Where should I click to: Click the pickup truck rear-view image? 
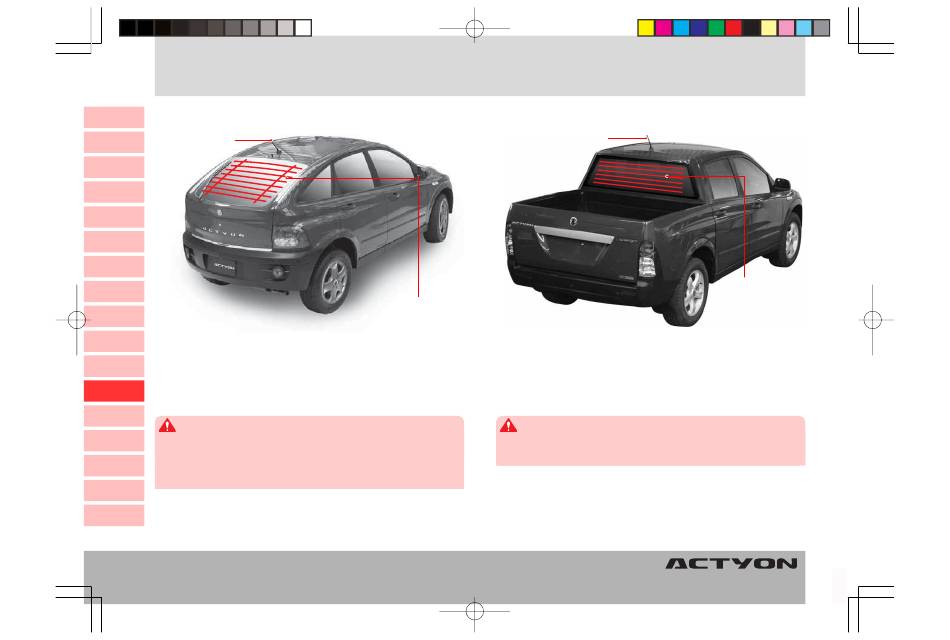click(656, 233)
